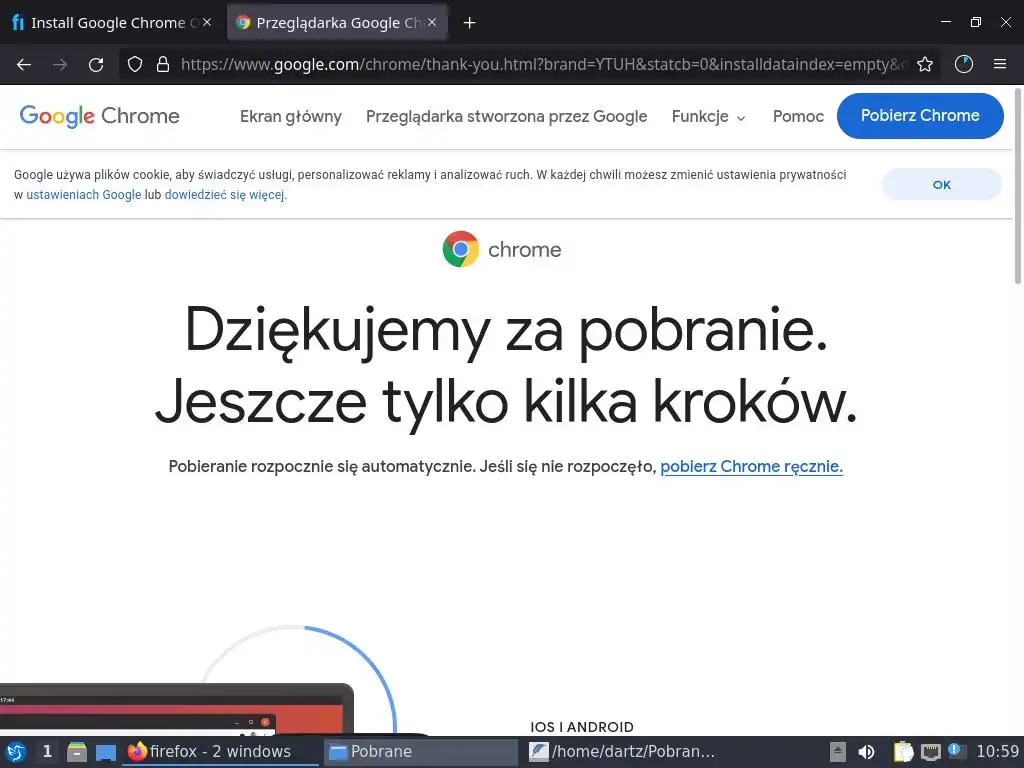
Task: Open the Ekran główny menu item
Action: point(291,116)
